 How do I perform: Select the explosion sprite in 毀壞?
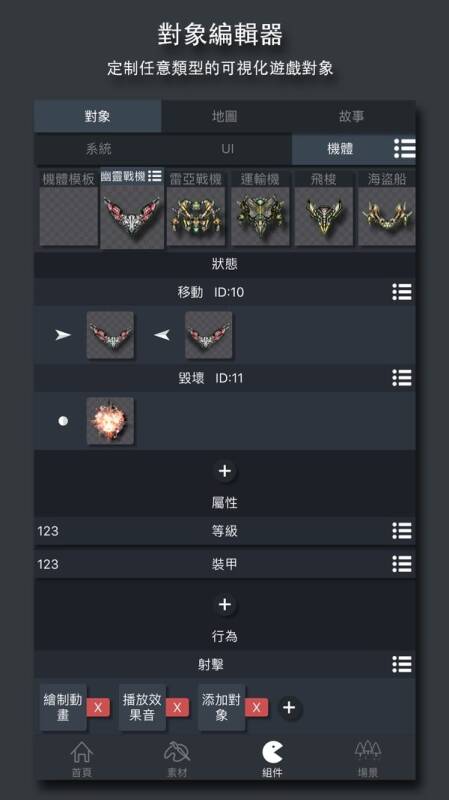pos(110,421)
